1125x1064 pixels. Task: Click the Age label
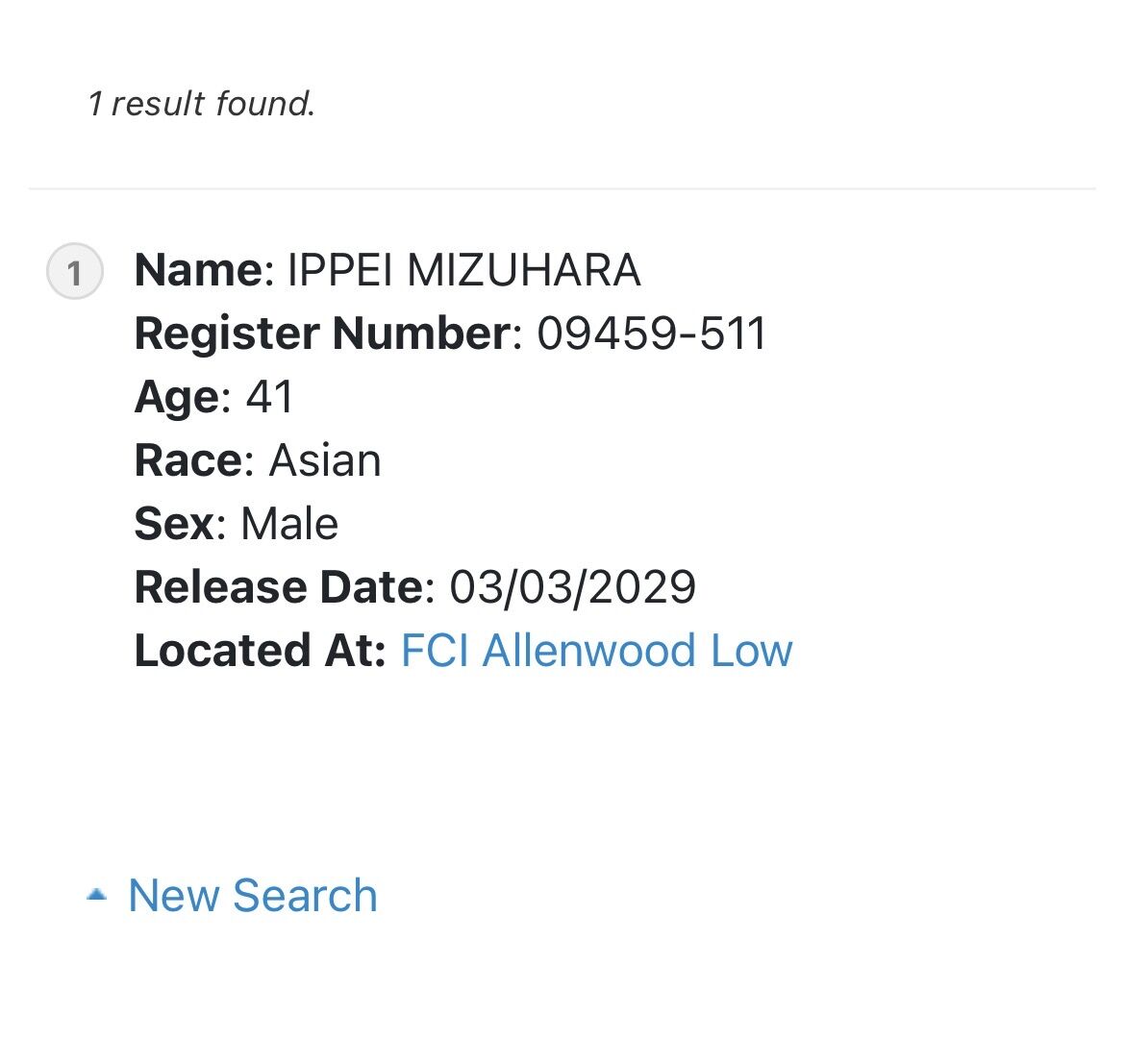[x=177, y=398]
